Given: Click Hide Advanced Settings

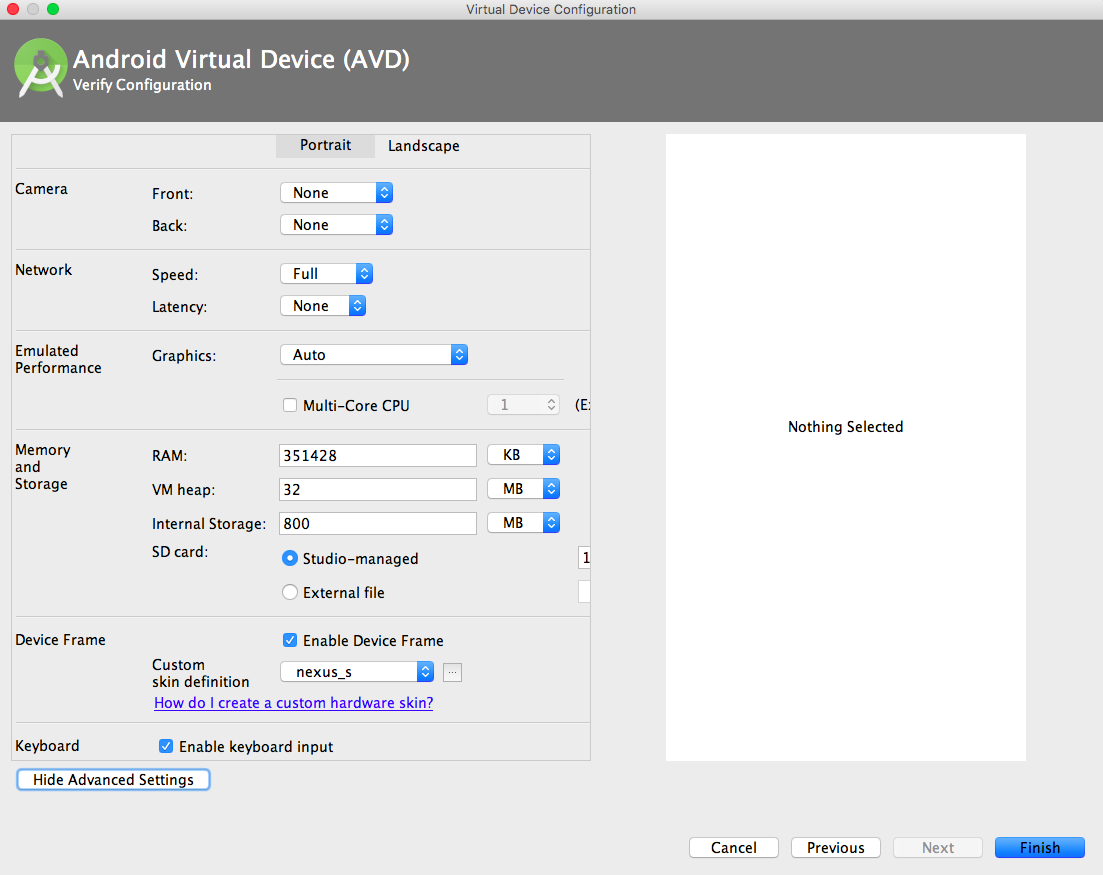Looking at the screenshot, I should pyautogui.click(x=112, y=779).
